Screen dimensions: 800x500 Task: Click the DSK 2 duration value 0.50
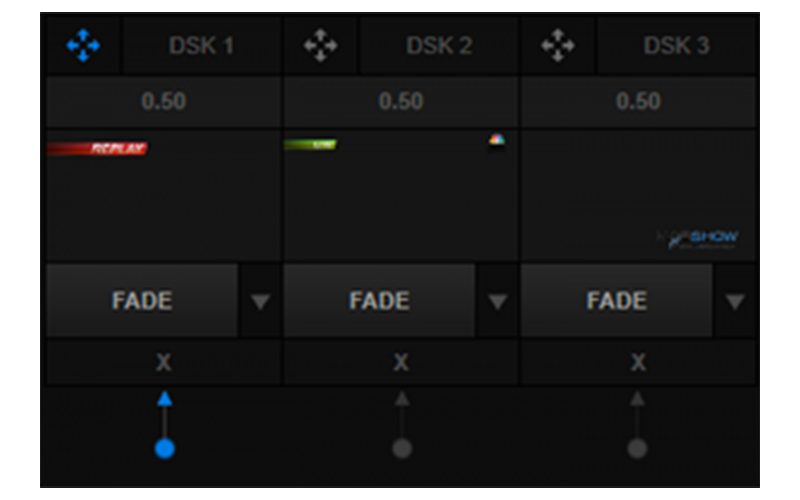click(x=401, y=102)
